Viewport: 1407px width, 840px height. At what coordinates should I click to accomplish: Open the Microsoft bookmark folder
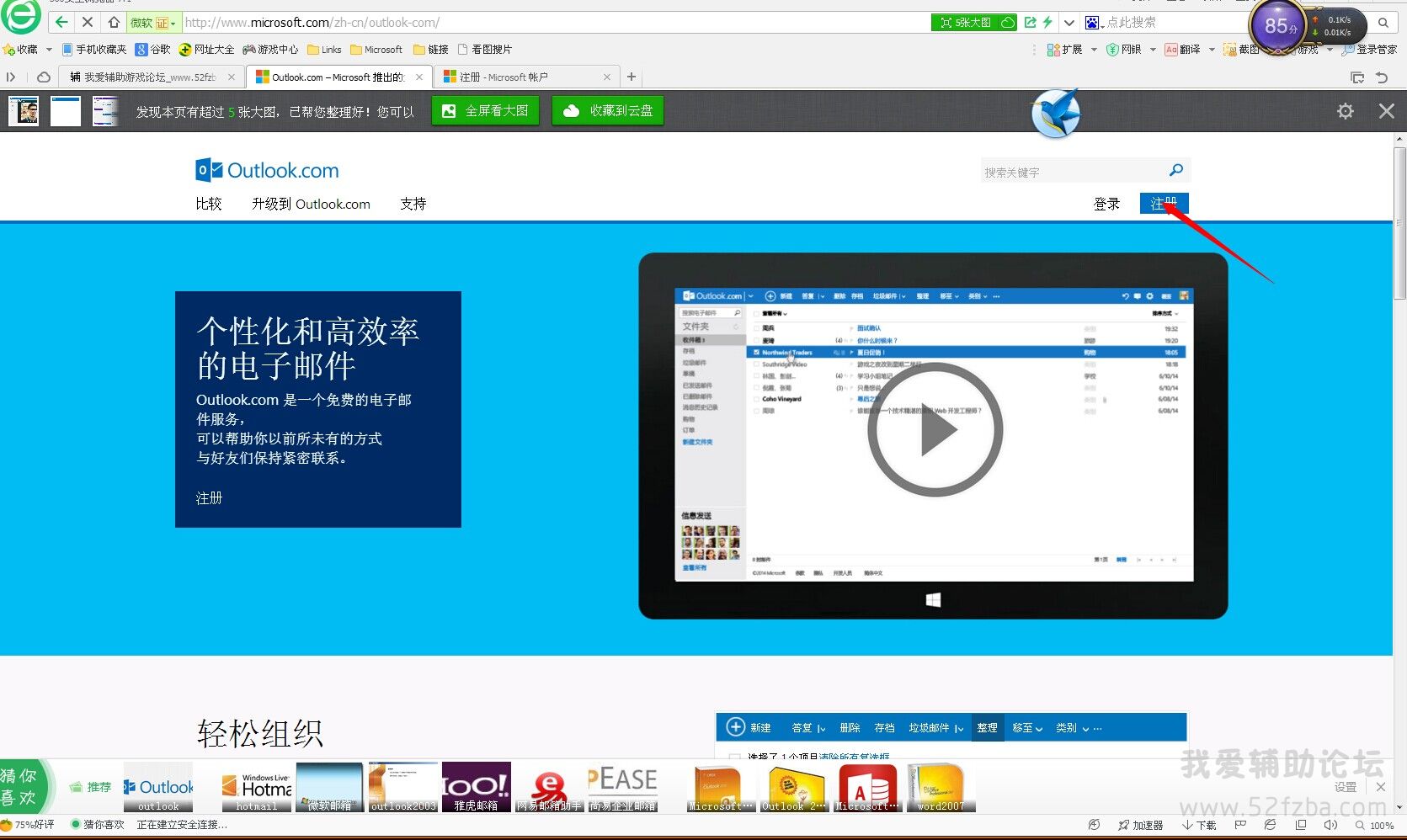coord(376,50)
